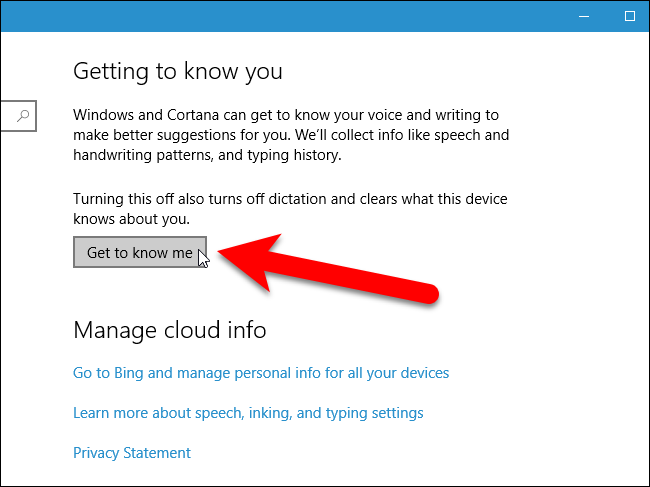Open the Go to Bing personal info link
This screenshot has height=487, width=650.
pyautogui.click(x=261, y=373)
